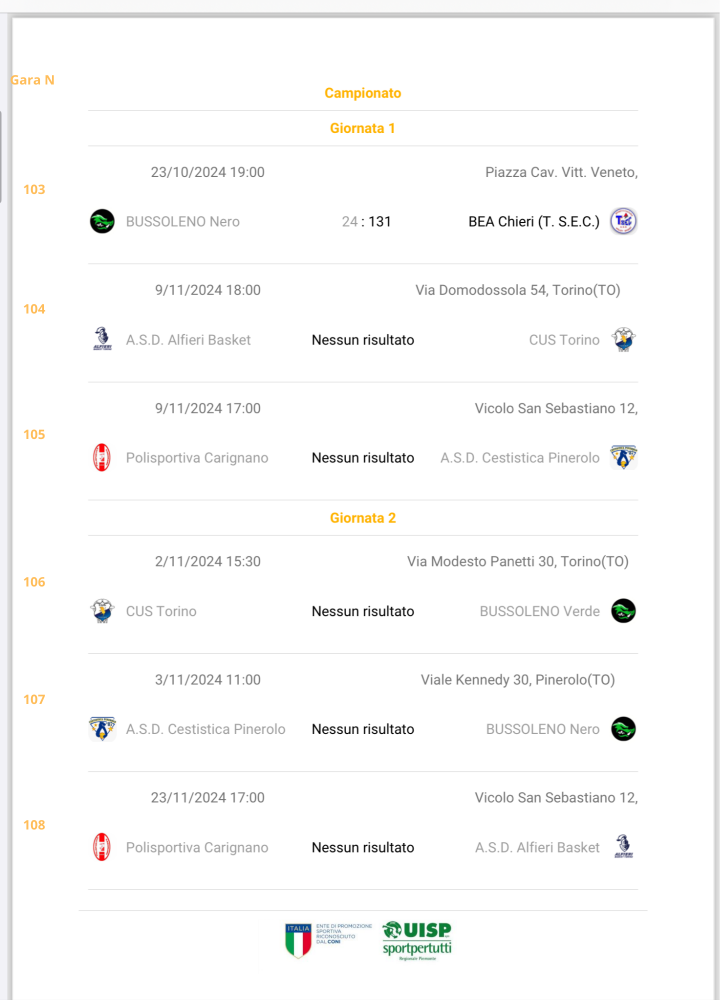This screenshot has width=720, height=1000.
Task: Open BEA Chieri (T. S.E.C.) team link
Action: click(x=534, y=222)
